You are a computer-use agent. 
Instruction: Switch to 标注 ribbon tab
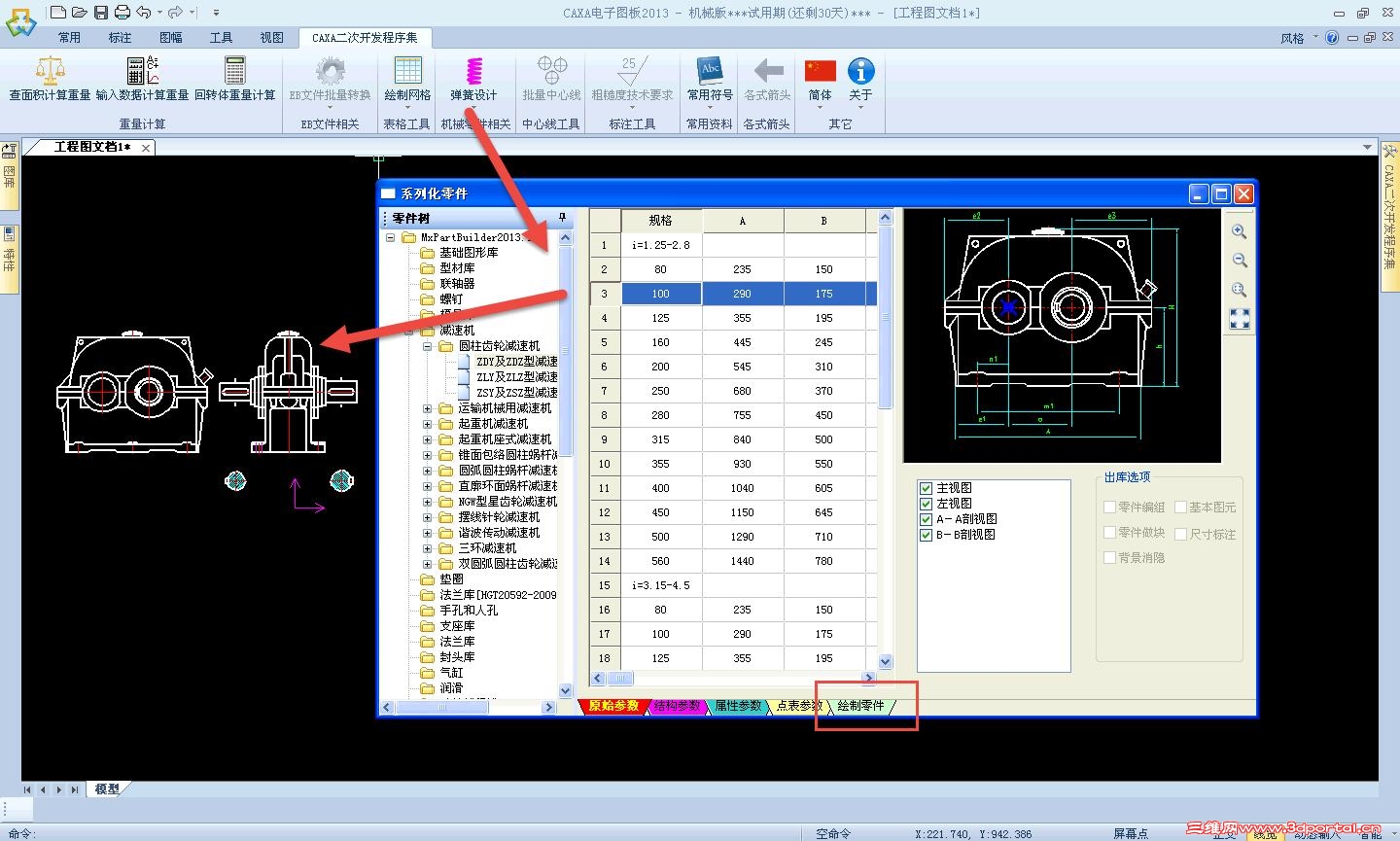[x=120, y=38]
